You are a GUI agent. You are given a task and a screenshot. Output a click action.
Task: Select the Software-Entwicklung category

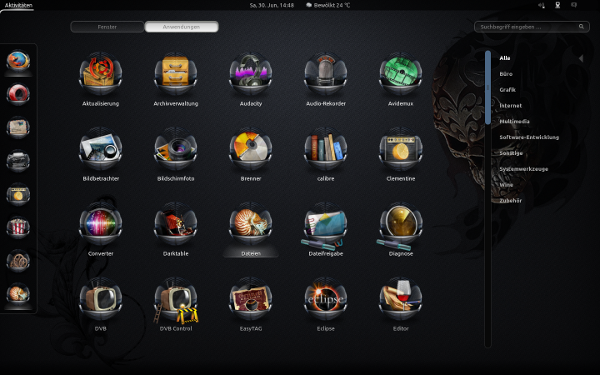[x=529, y=137]
